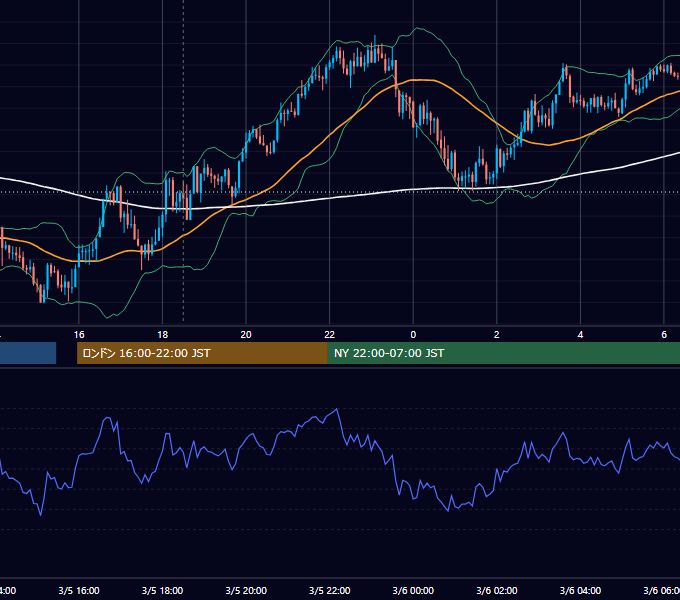Click the 22 hour label on price chart axis
The height and width of the screenshot is (600, 680).
(x=330, y=335)
